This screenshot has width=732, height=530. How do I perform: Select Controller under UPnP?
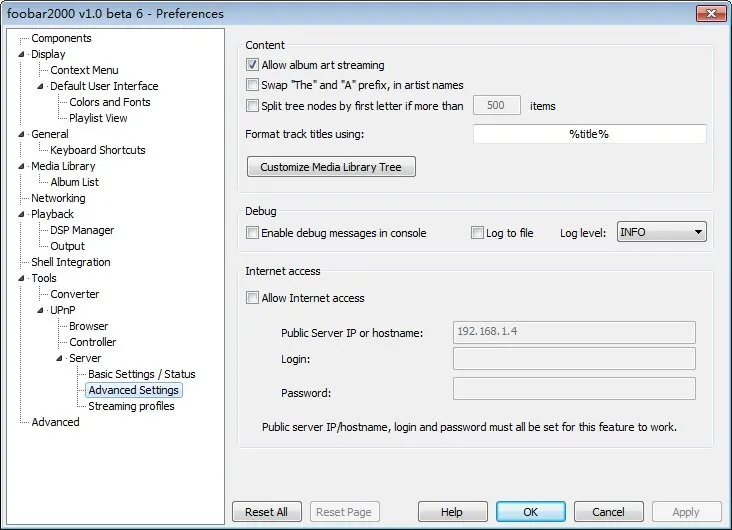[x=92, y=342]
